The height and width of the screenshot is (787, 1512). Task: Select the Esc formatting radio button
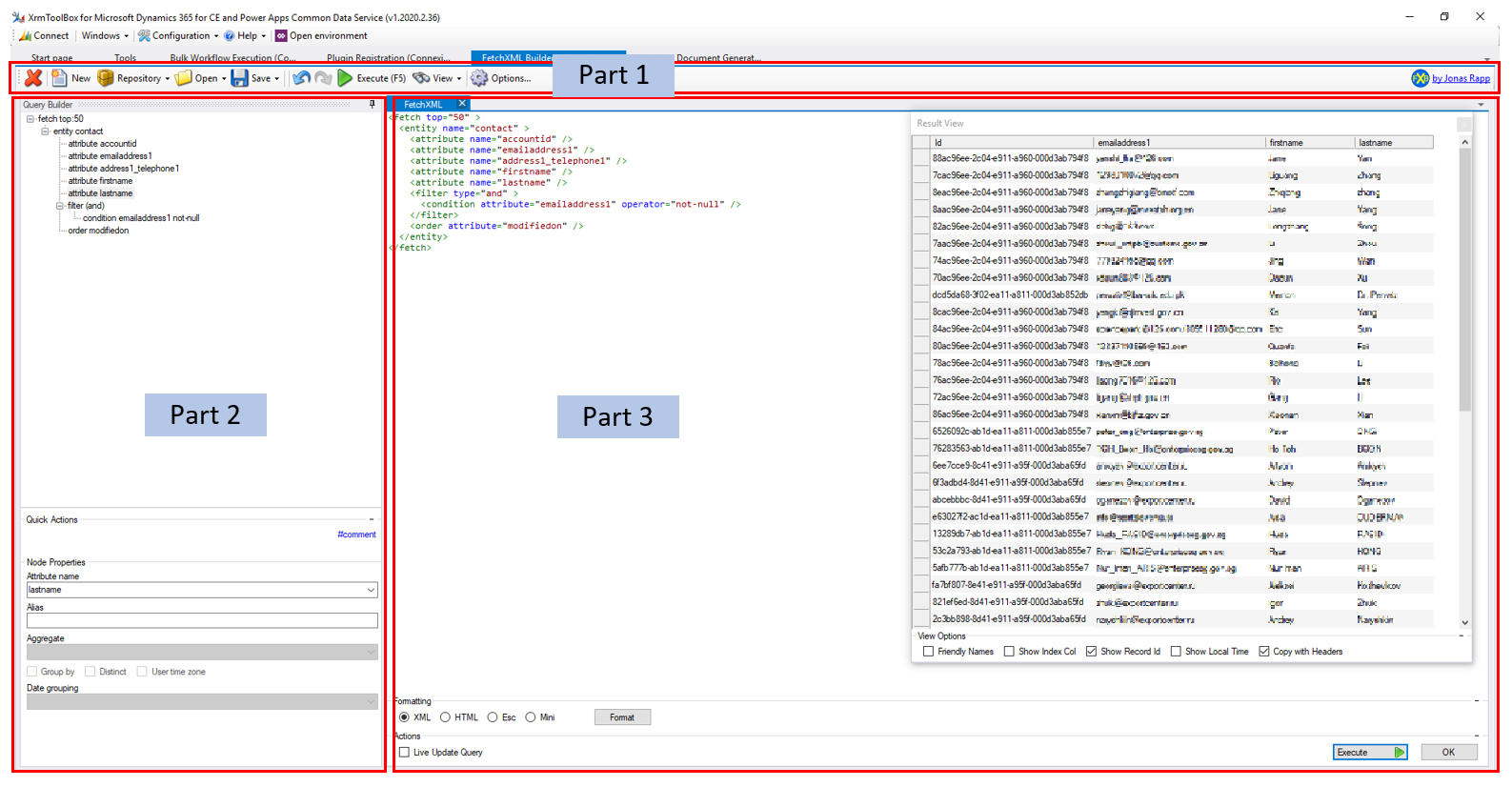493,717
